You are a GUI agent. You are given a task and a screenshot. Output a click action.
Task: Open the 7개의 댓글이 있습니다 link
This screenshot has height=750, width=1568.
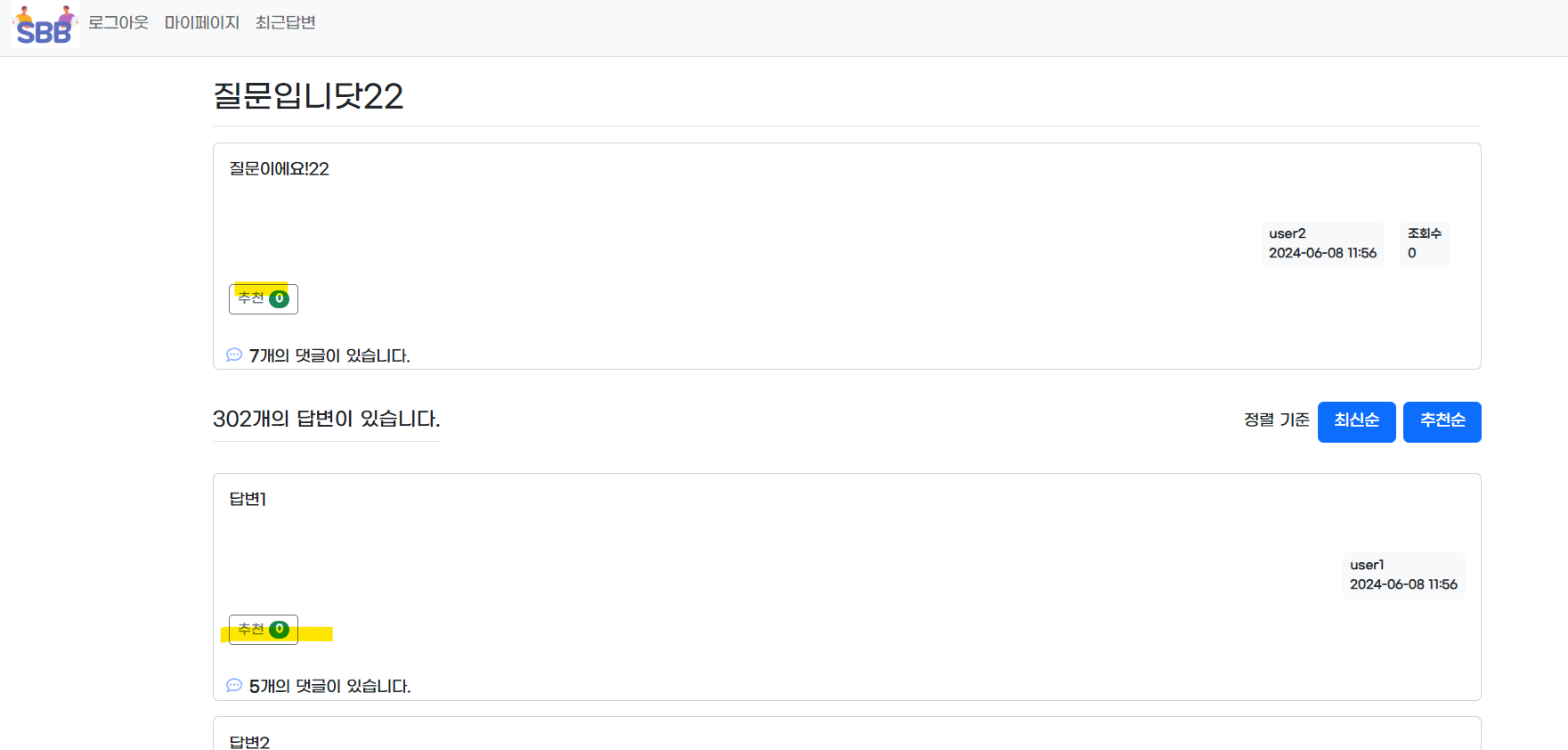pyautogui.click(x=329, y=355)
